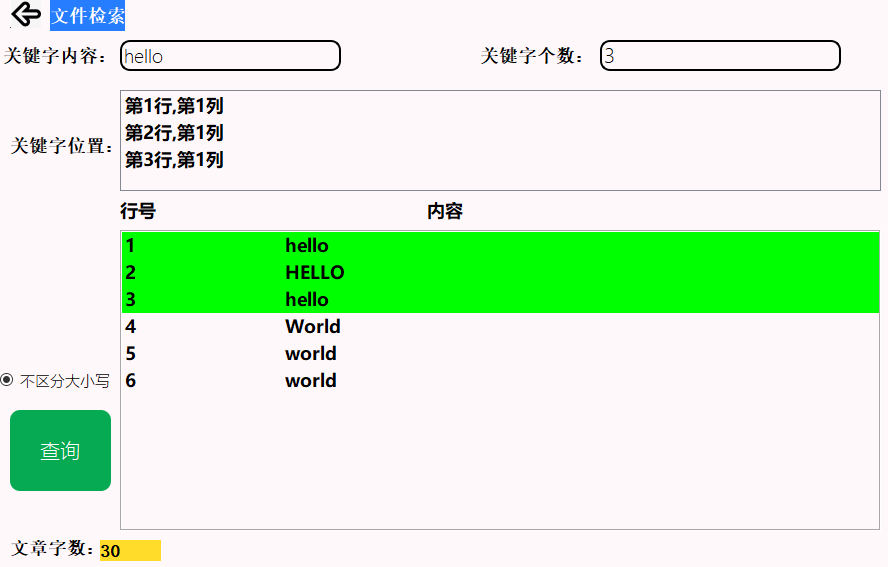This screenshot has width=888, height=567.
Task: Focus the 关键字内容 input containing hello
Action: point(230,56)
